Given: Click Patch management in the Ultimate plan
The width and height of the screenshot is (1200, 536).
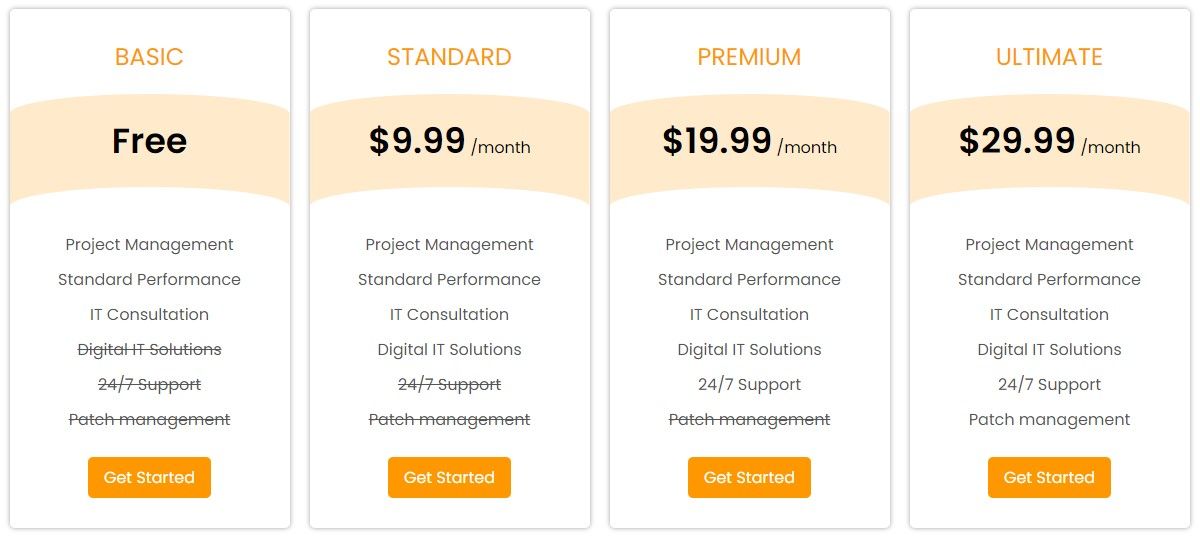Looking at the screenshot, I should point(1049,419).
